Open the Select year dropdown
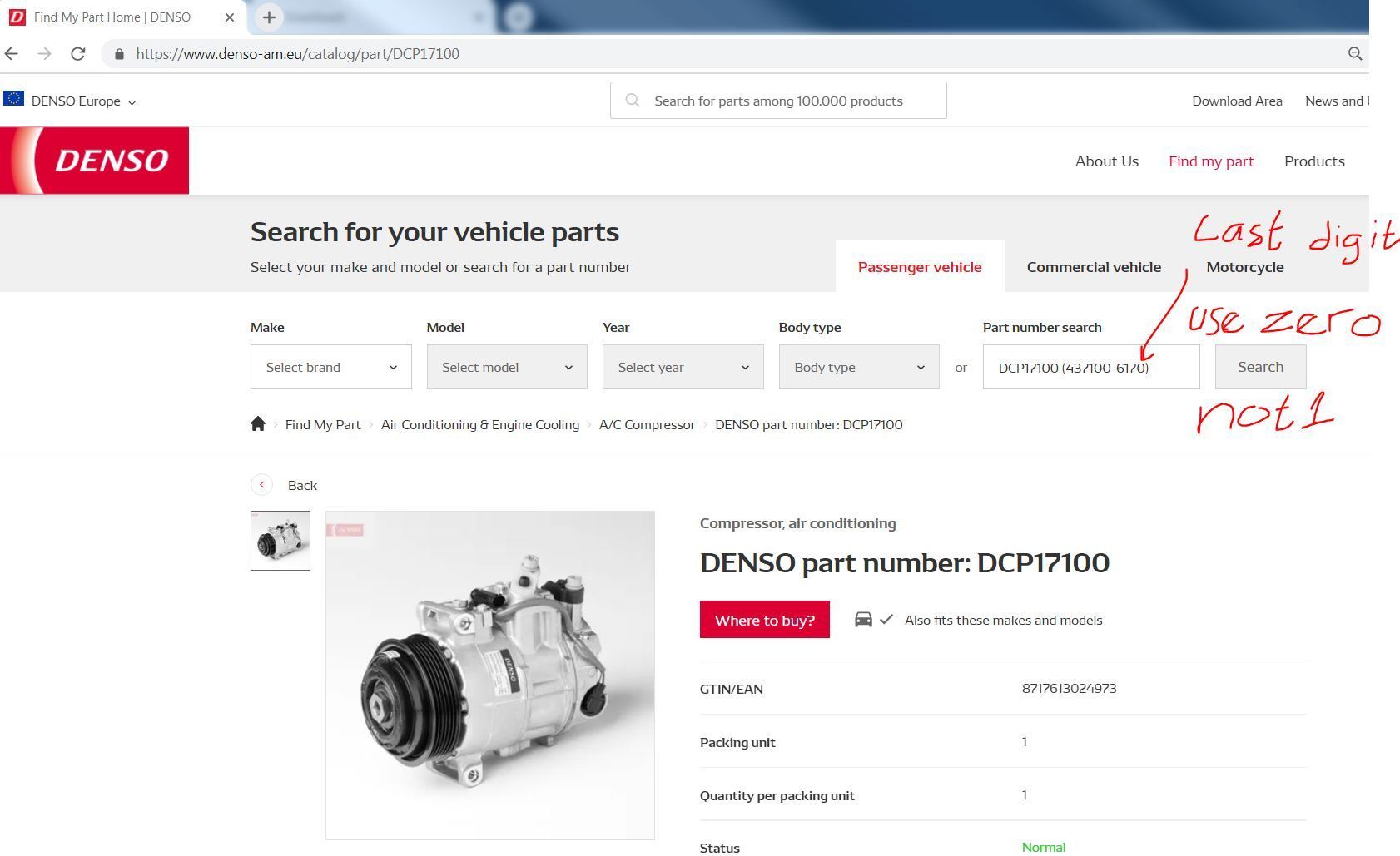This screenshot has width=1400, height=856. (x=683, y=367)
